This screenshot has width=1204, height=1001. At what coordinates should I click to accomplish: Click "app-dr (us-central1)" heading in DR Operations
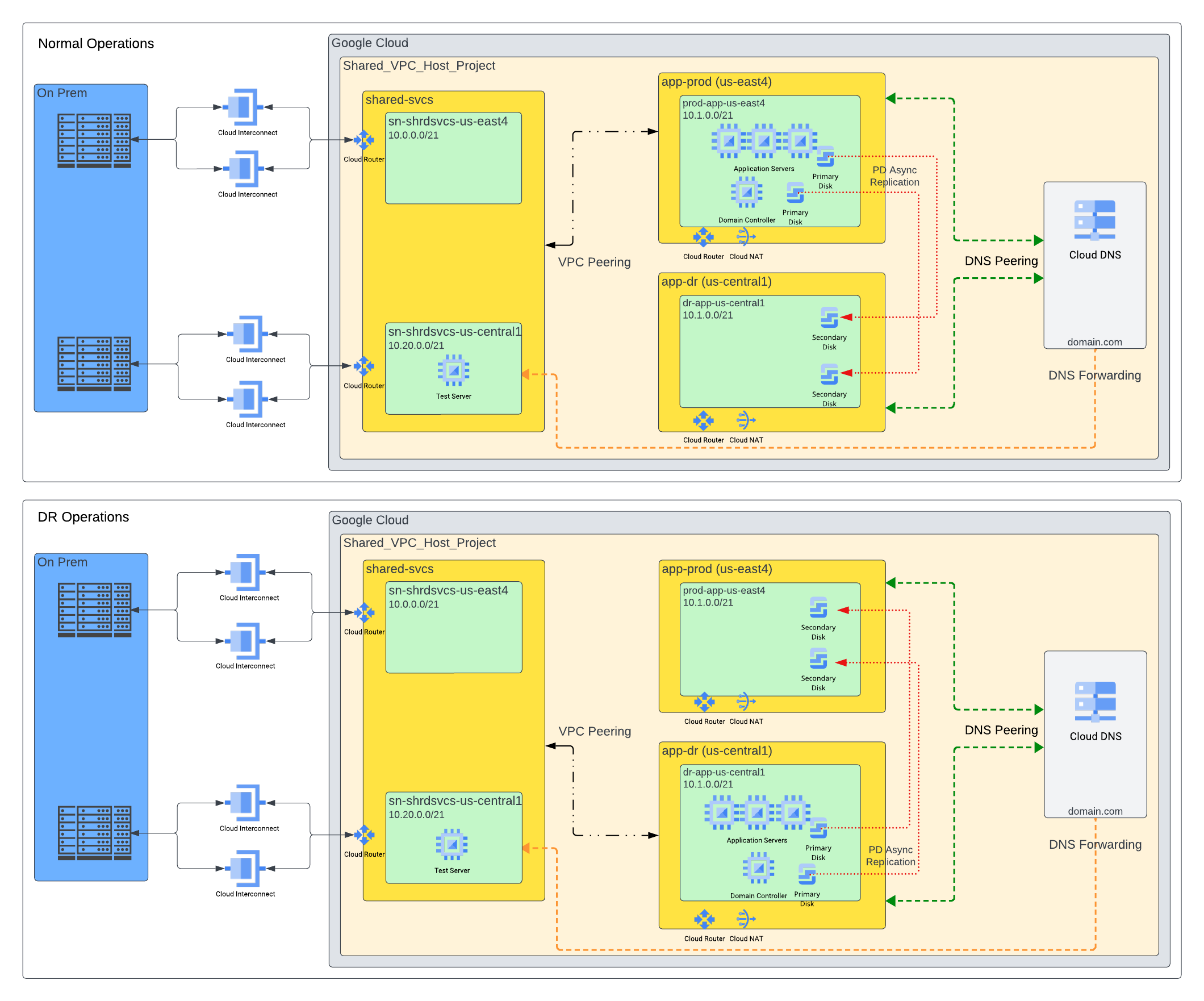[717, 751]
